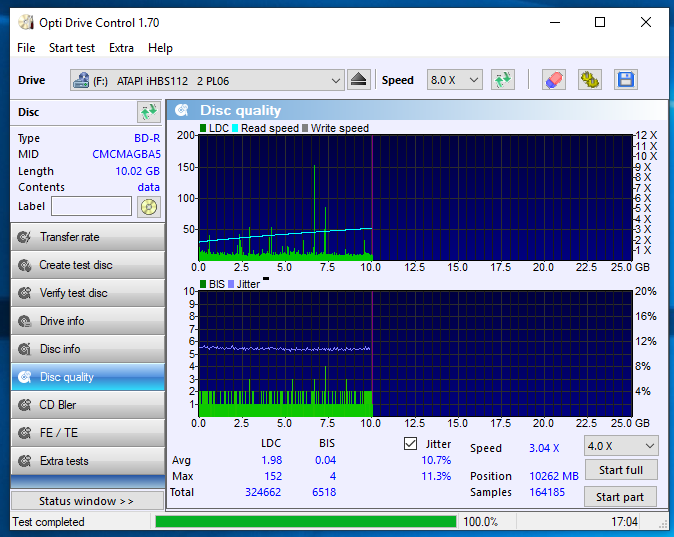Switch to the Create test disc panel

pyautogui.click(x=88, y=265)
